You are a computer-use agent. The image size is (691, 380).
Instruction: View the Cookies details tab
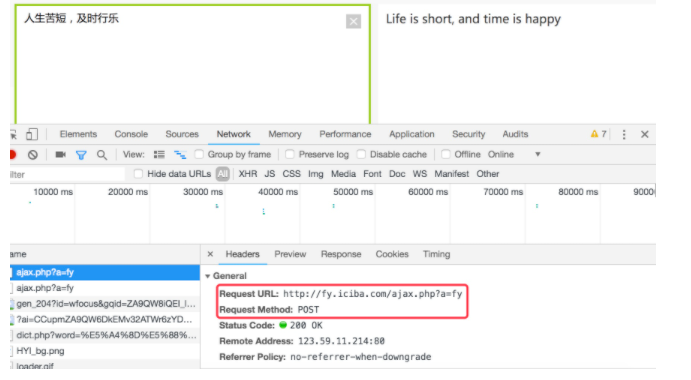click(392, 254)
